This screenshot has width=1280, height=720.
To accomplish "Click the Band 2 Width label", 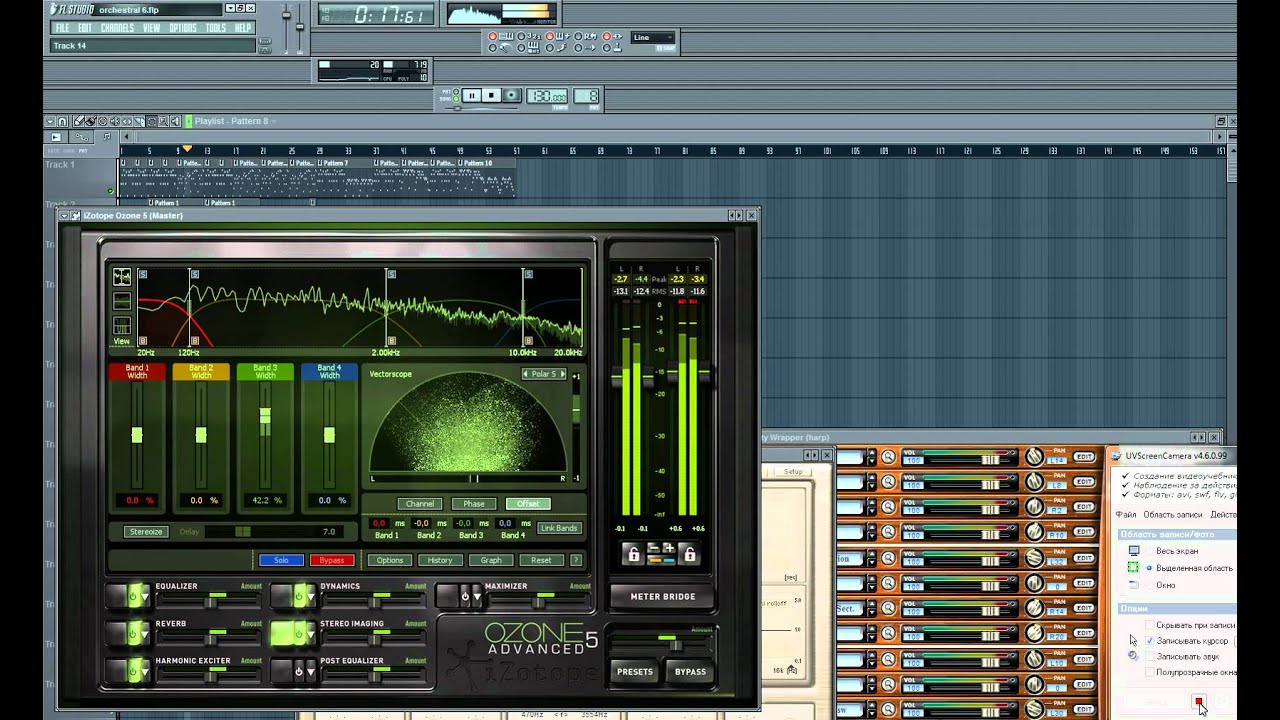I will 201,371.
